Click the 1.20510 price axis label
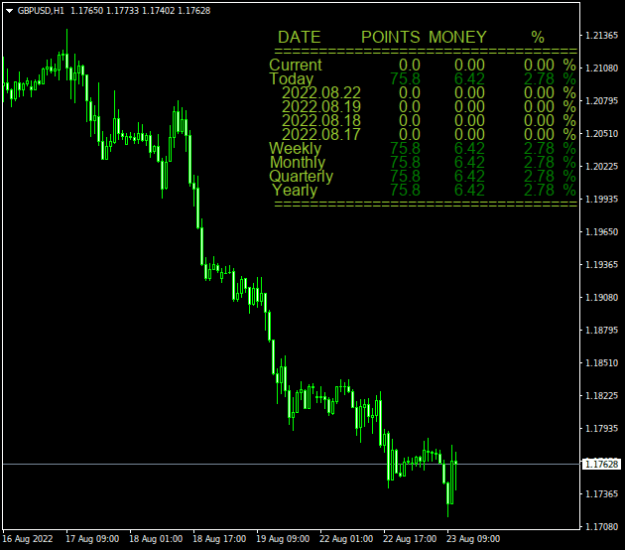The width and height of the screenshot is (625, 550). tap(601, 134)
